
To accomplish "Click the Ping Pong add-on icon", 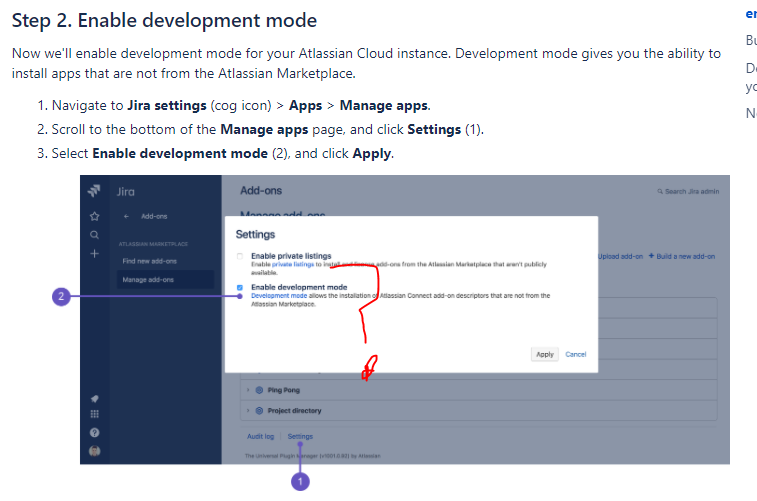I will [259, 390].
